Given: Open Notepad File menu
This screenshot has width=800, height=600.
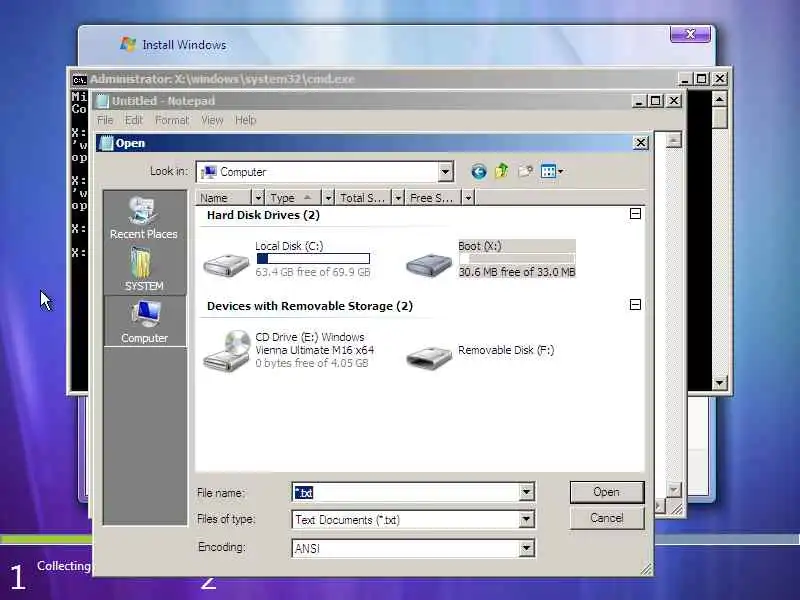Looking at the screenshot, I should tap(105, 120).
